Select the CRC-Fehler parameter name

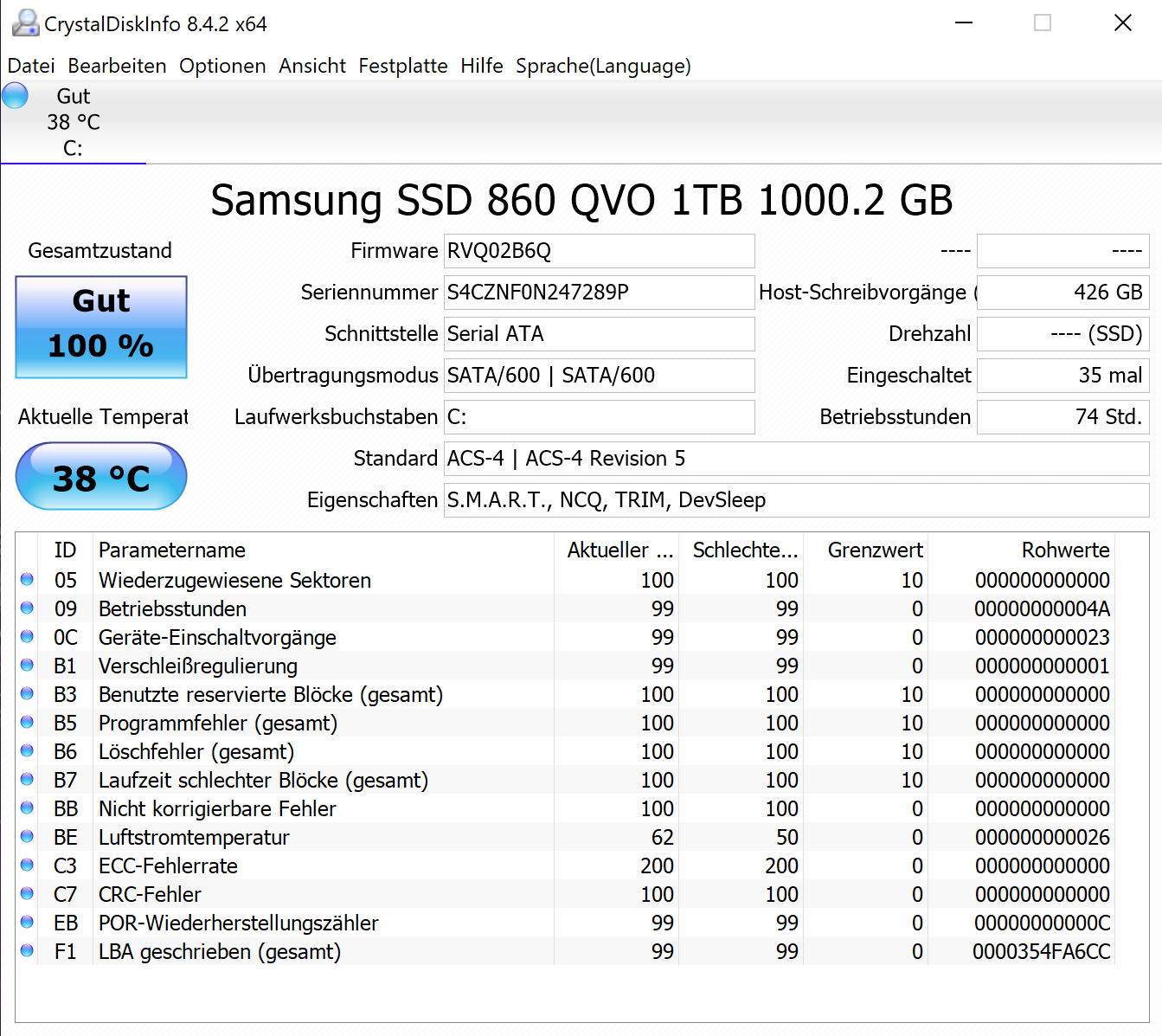(x=150, y=895)
